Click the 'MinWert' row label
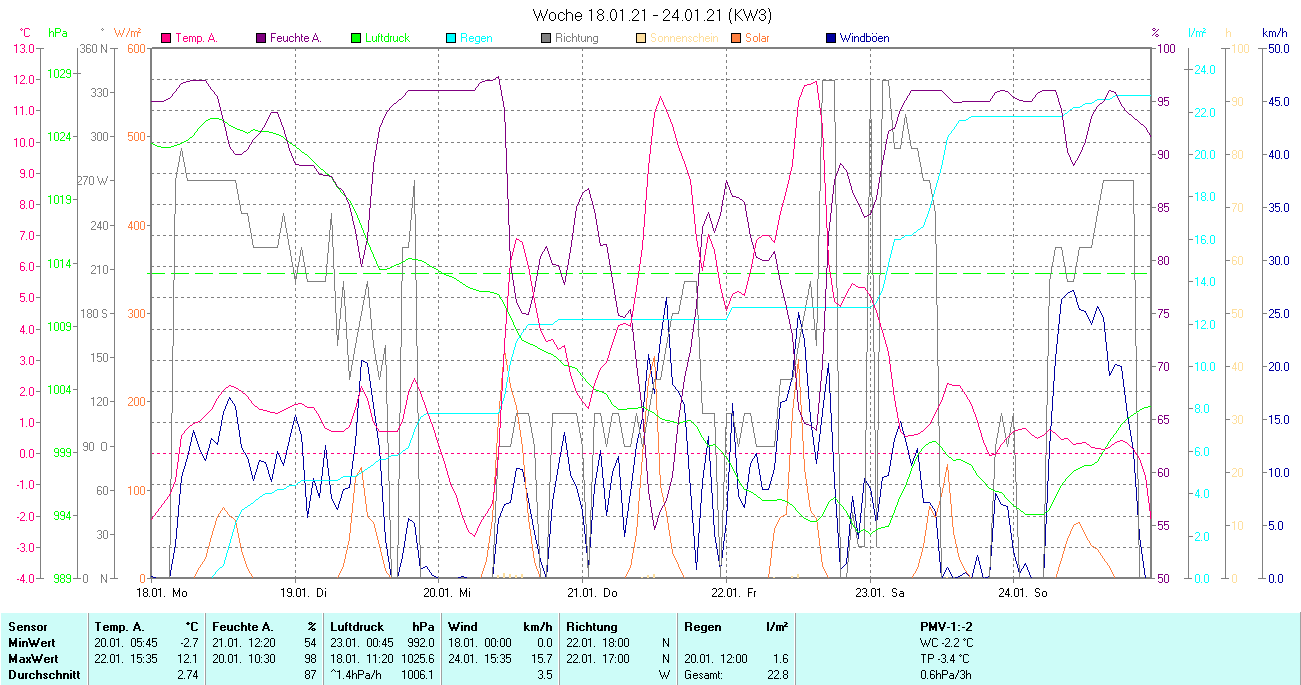Image resolution: width=1301 pixels, height=685 pixels. pyautogui.click(x=32, y=643)
